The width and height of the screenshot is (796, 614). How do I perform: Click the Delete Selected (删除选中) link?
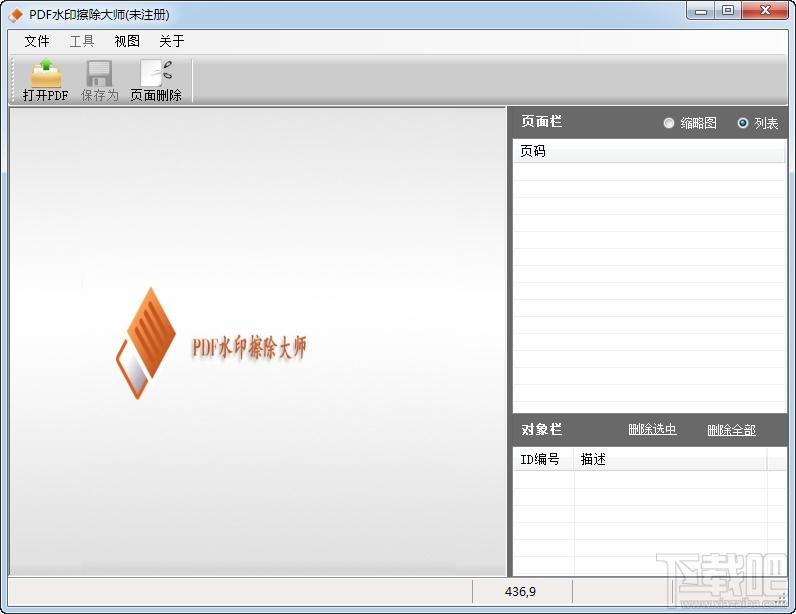(x=652, y=430)
